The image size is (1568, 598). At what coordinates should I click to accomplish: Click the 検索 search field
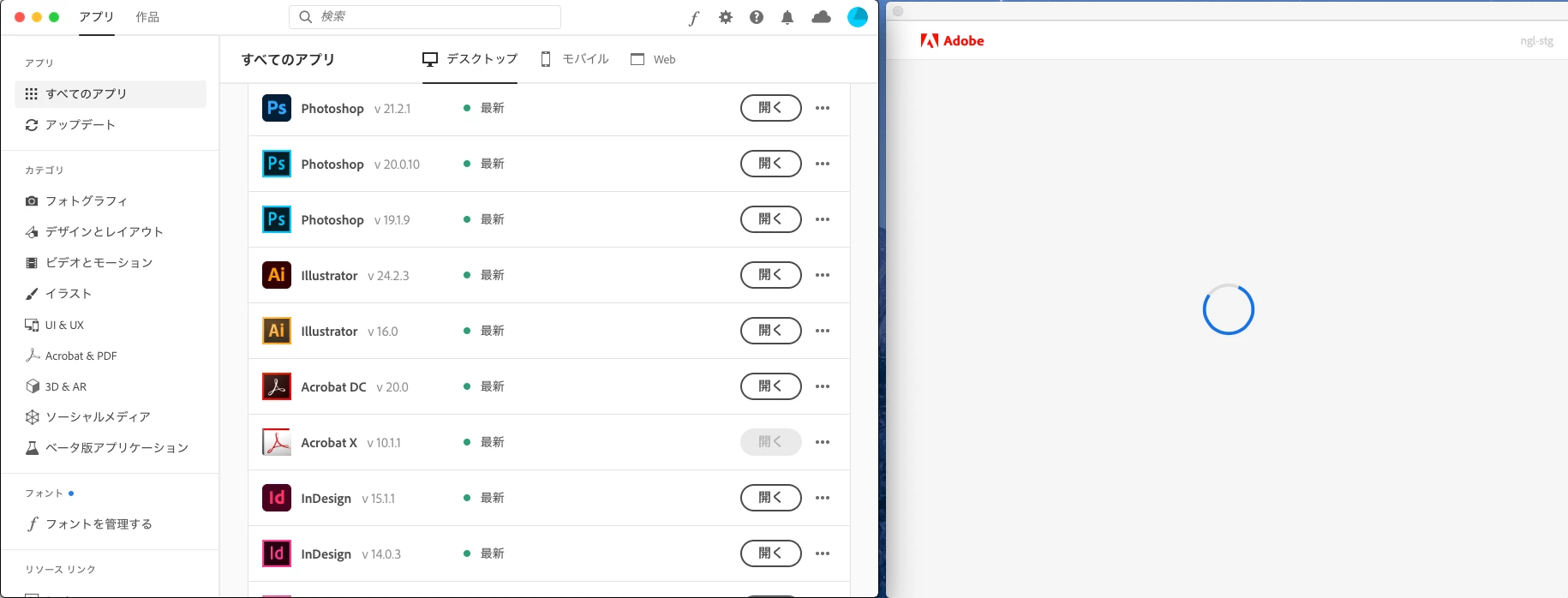425,17
